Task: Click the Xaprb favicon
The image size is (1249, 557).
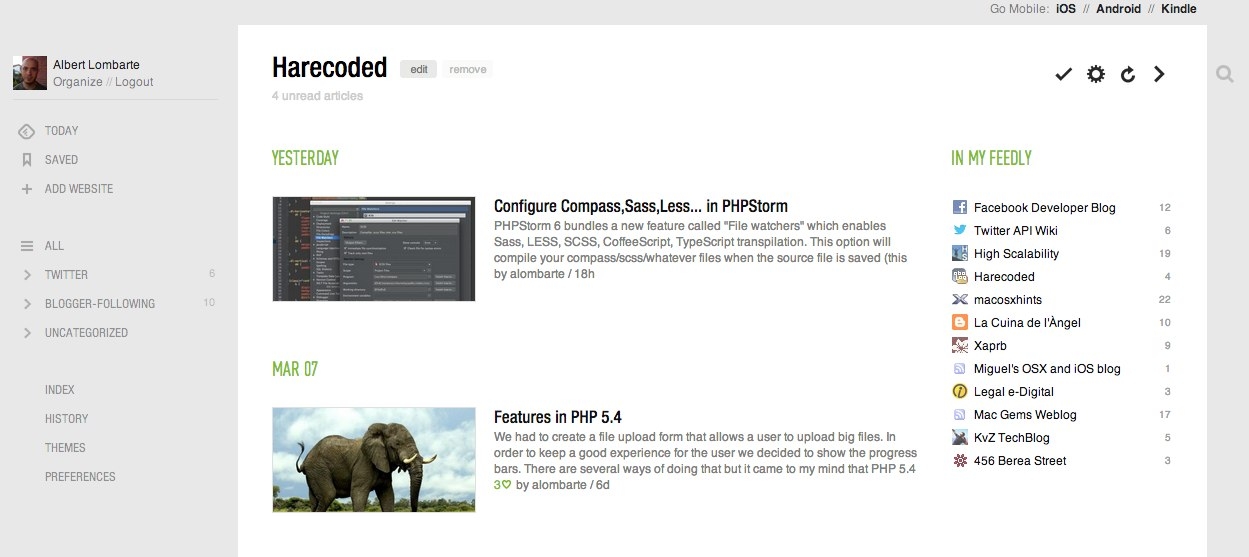Action: coord(960,346)
